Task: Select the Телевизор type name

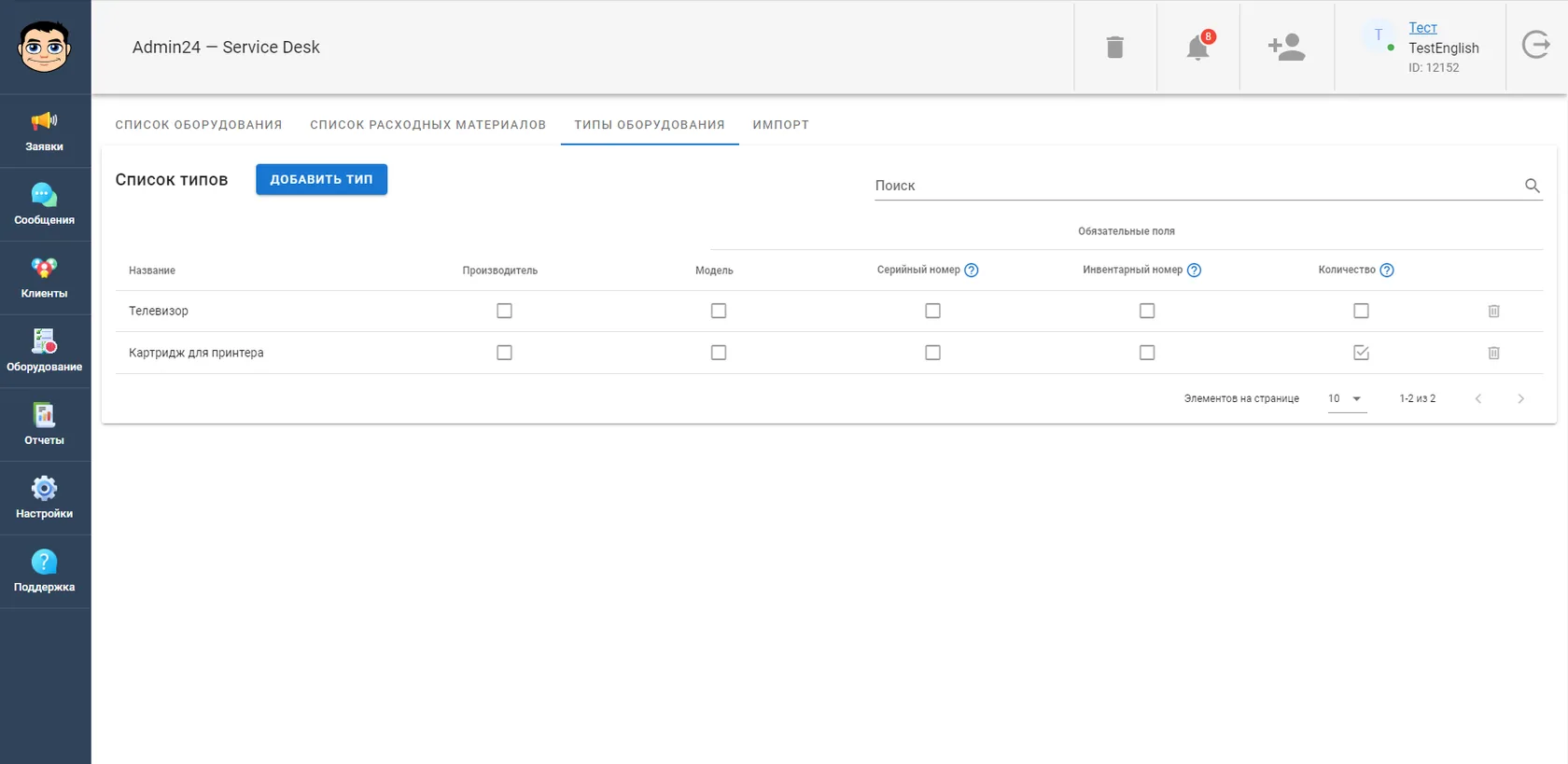Action: tap(159, 311)
